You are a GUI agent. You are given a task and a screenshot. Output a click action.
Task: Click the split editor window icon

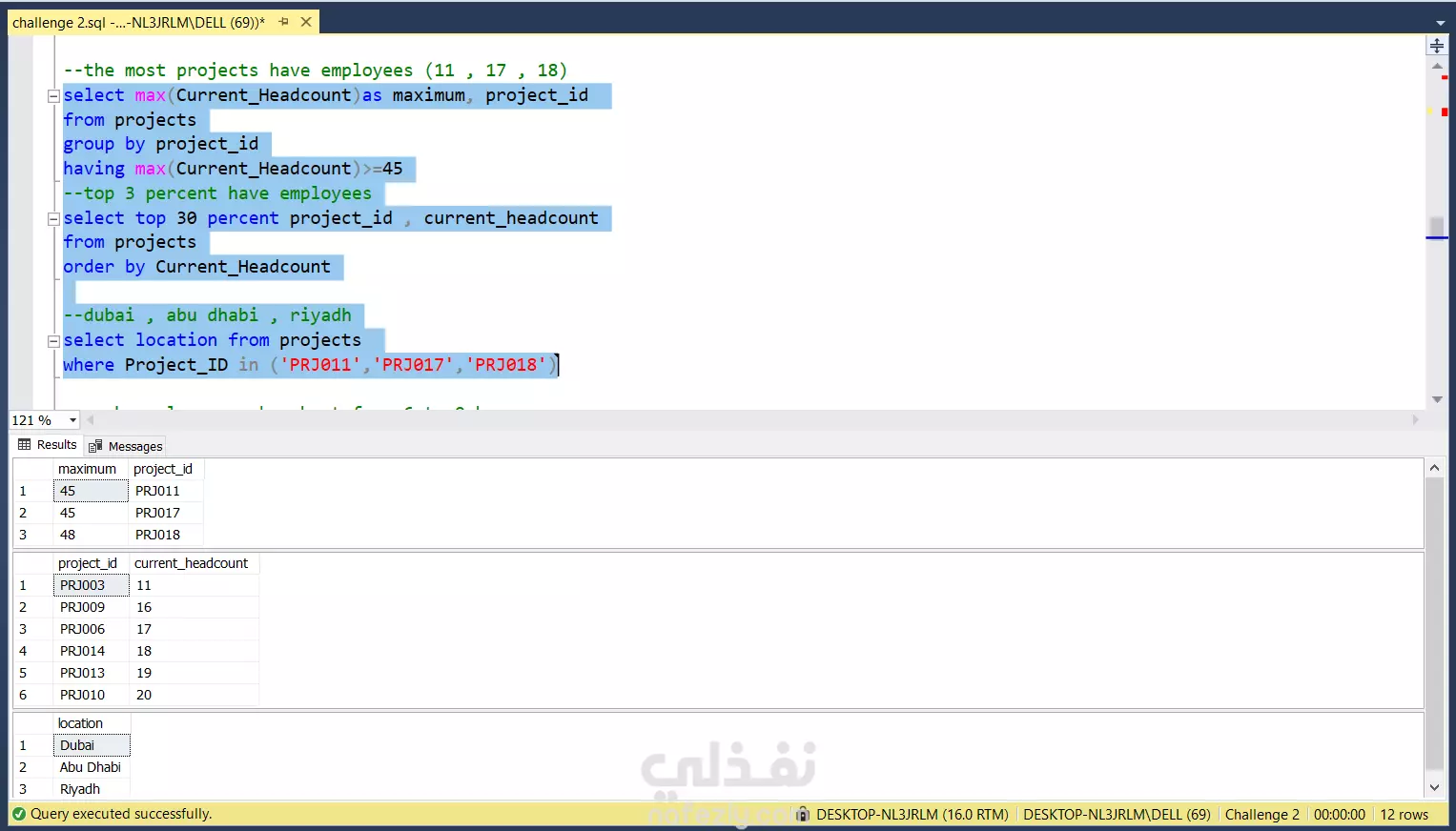click(x=1437, y=46)
